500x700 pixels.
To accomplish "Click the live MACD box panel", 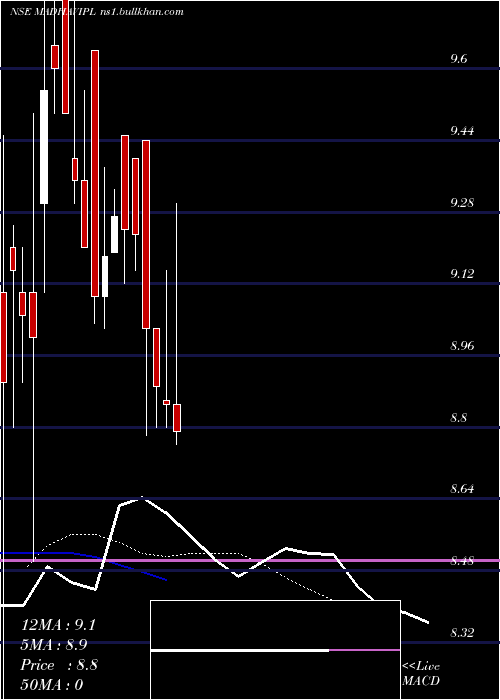I will tap(275, 650).
